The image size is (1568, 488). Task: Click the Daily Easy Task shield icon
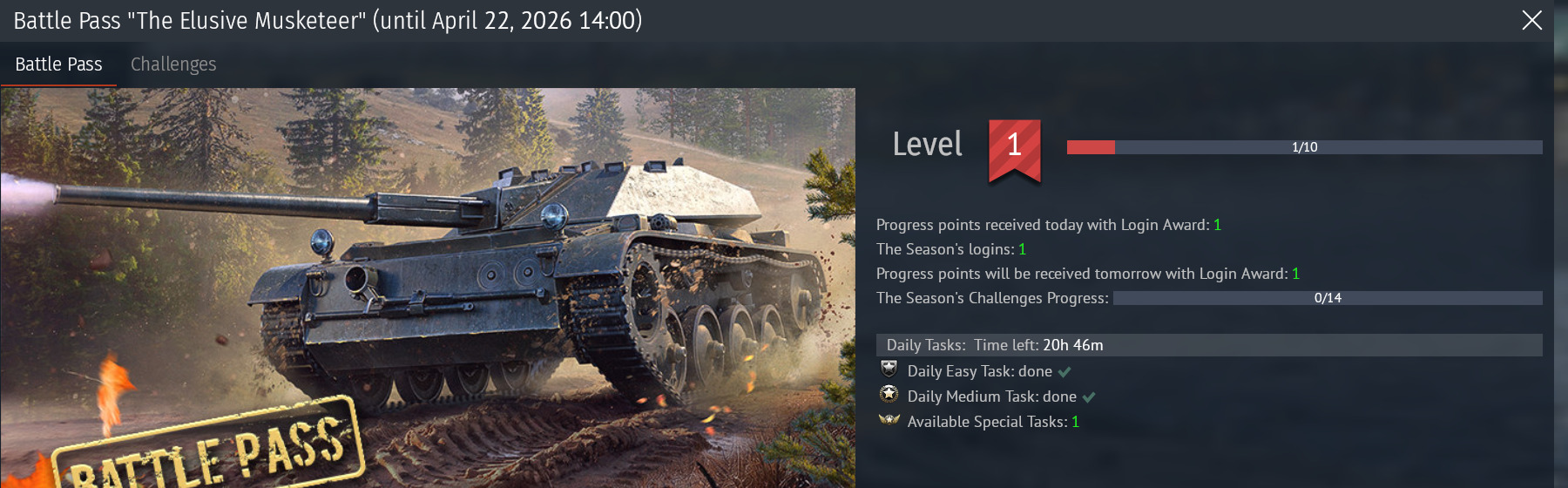[889, 369]
